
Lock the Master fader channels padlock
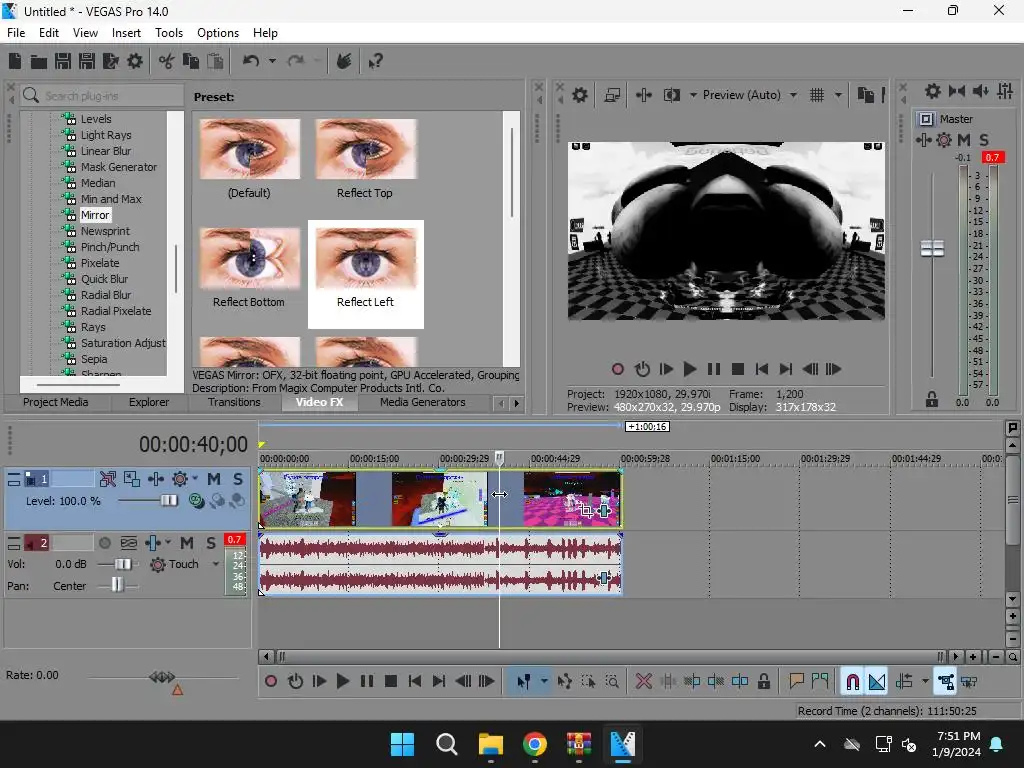932,400
